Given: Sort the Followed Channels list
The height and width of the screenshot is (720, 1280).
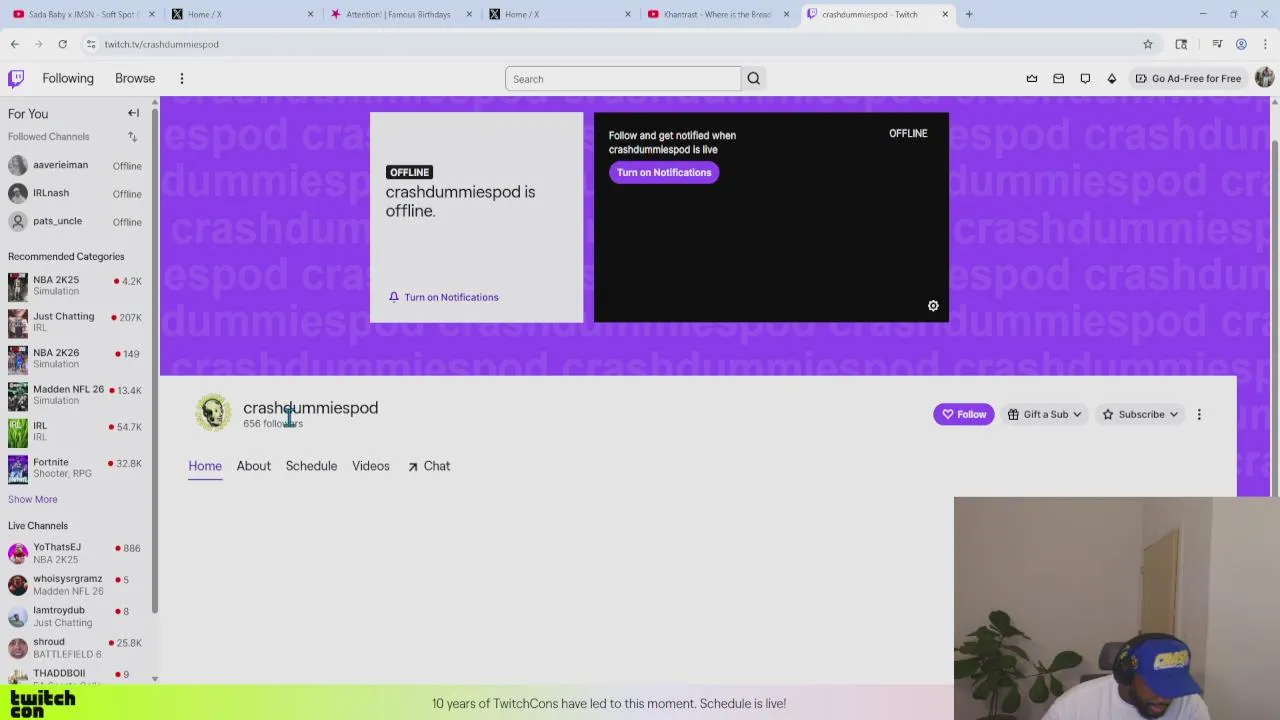Looking at the screenshot, I should [x=132, y=136].
